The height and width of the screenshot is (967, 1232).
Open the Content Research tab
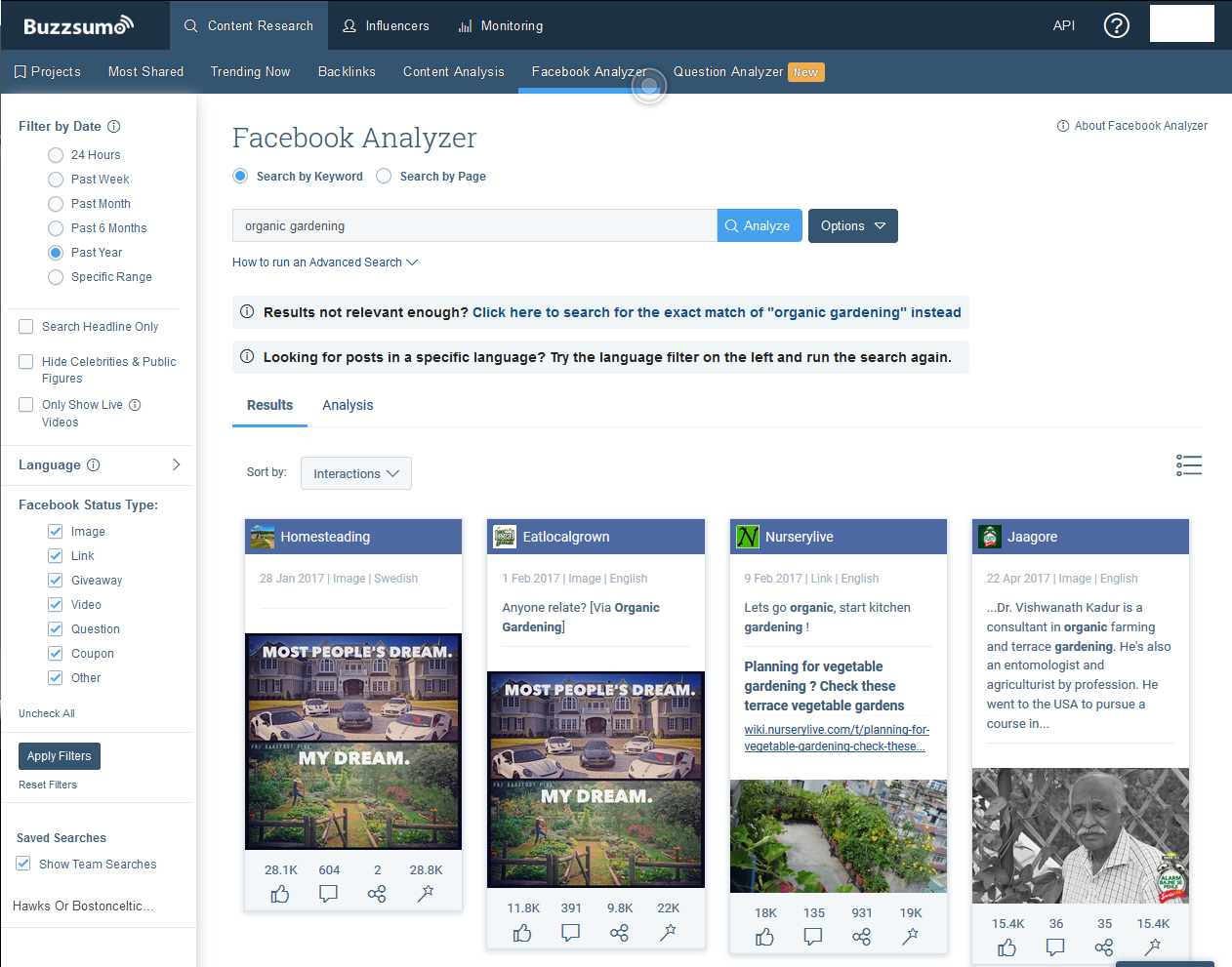(248, 25)
